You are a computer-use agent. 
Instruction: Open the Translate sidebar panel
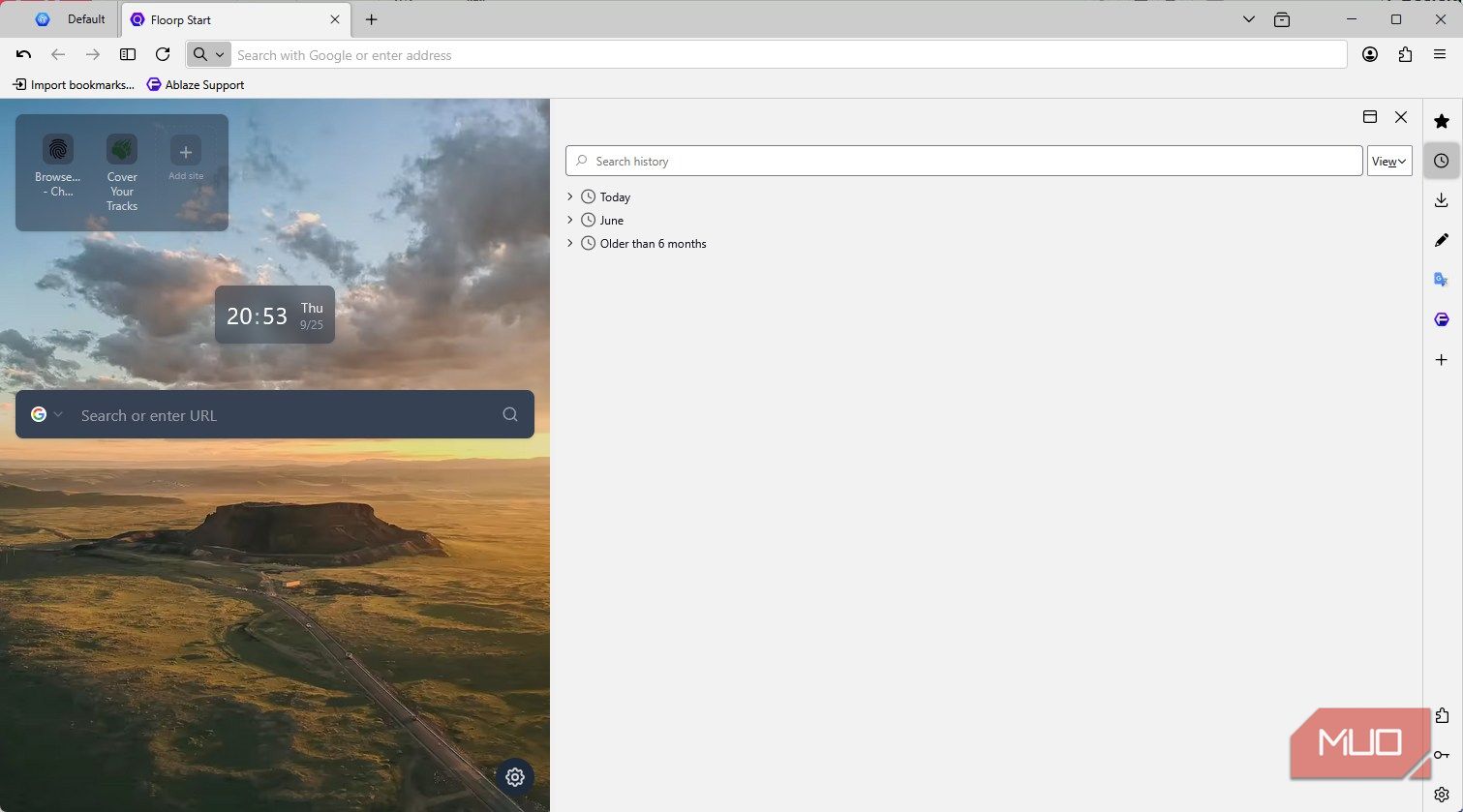point(1442,279)
